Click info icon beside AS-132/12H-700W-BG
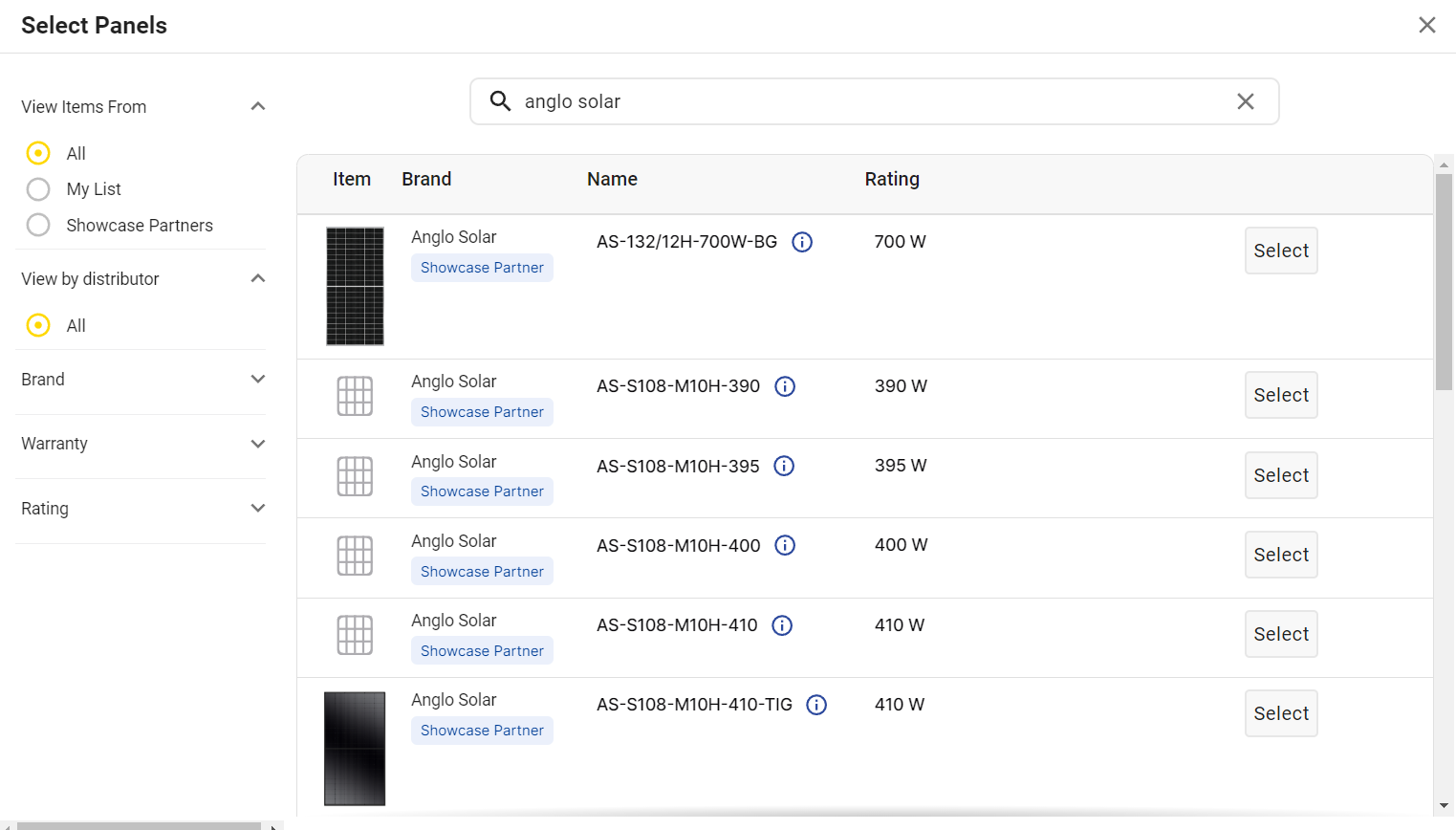 pos(802,242)
